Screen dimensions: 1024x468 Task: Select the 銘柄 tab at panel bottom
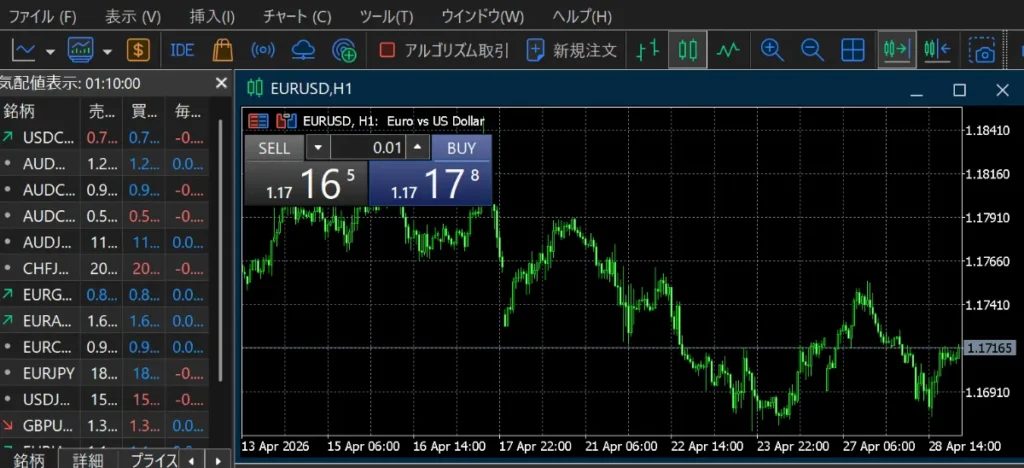tap(29, 460)
